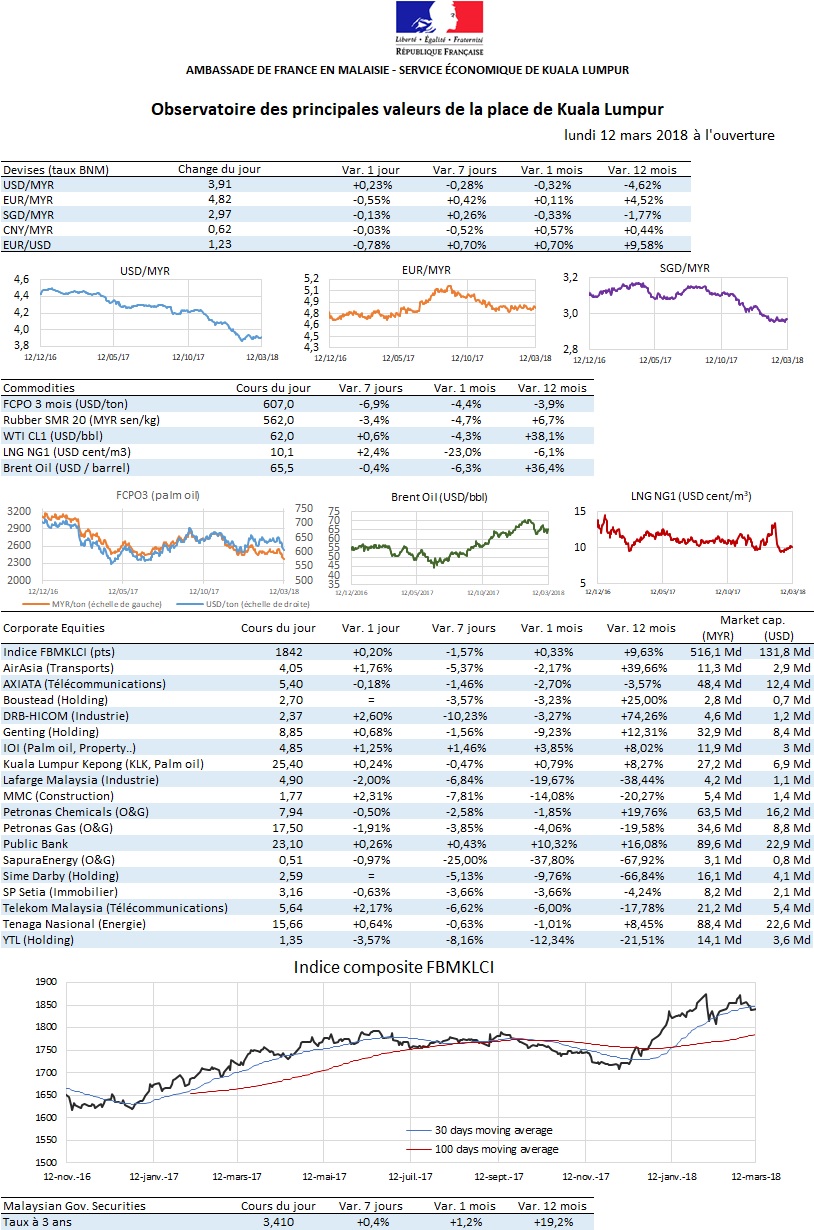This screenshot has width=814, height=1230.
Task: Click the 'MMC (Construction)' row label
Action: click(58, 796)
